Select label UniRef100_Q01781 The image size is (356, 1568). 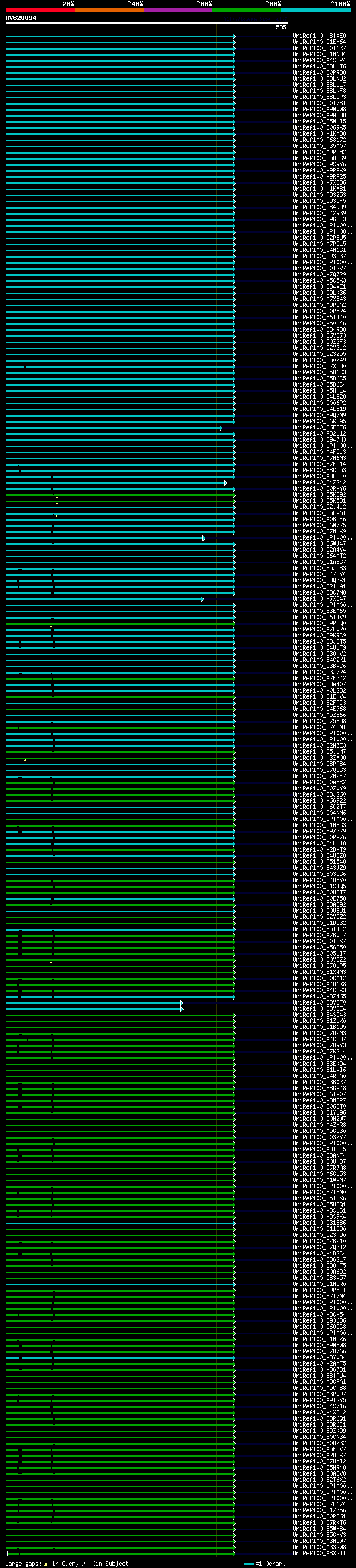tap(319, 103)
